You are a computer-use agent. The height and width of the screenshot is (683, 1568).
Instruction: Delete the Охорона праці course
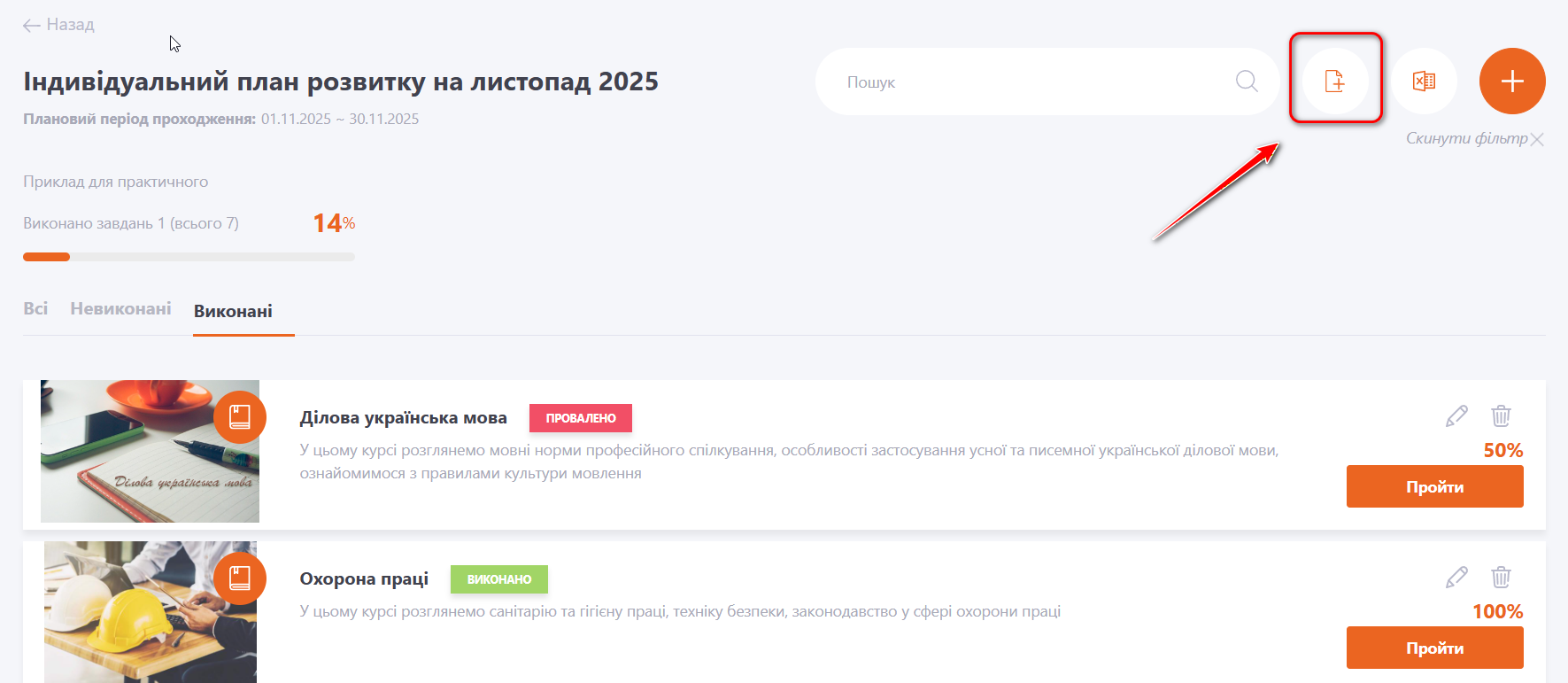(1501, 577)
